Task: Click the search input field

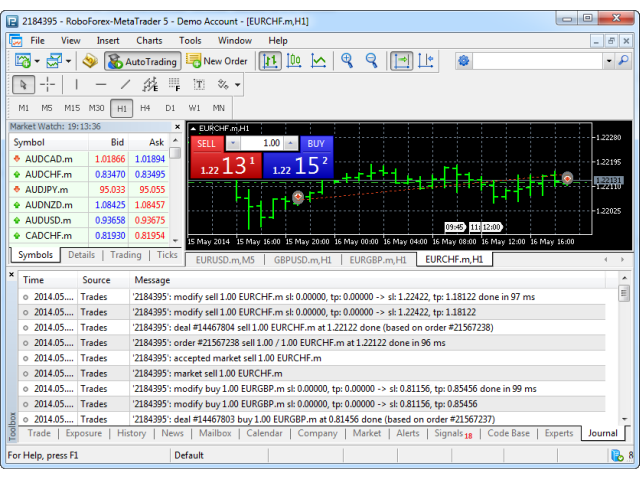Action: [x=538, y=61]
